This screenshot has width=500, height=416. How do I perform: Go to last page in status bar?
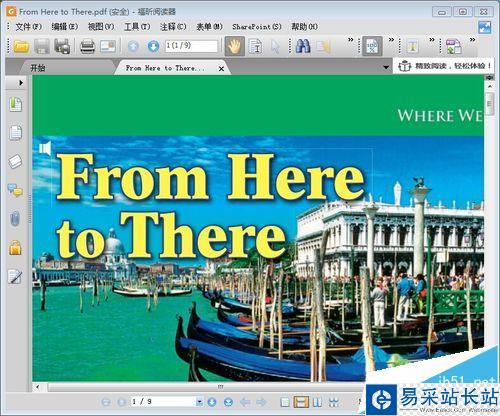tap(229, 402)
